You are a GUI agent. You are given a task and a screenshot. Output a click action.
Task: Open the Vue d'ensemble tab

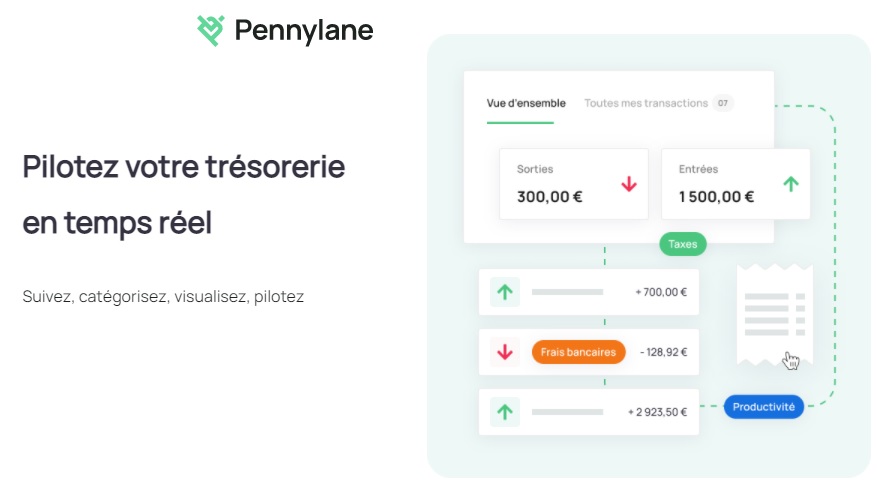pyautogui.click(x=526, y=103)
